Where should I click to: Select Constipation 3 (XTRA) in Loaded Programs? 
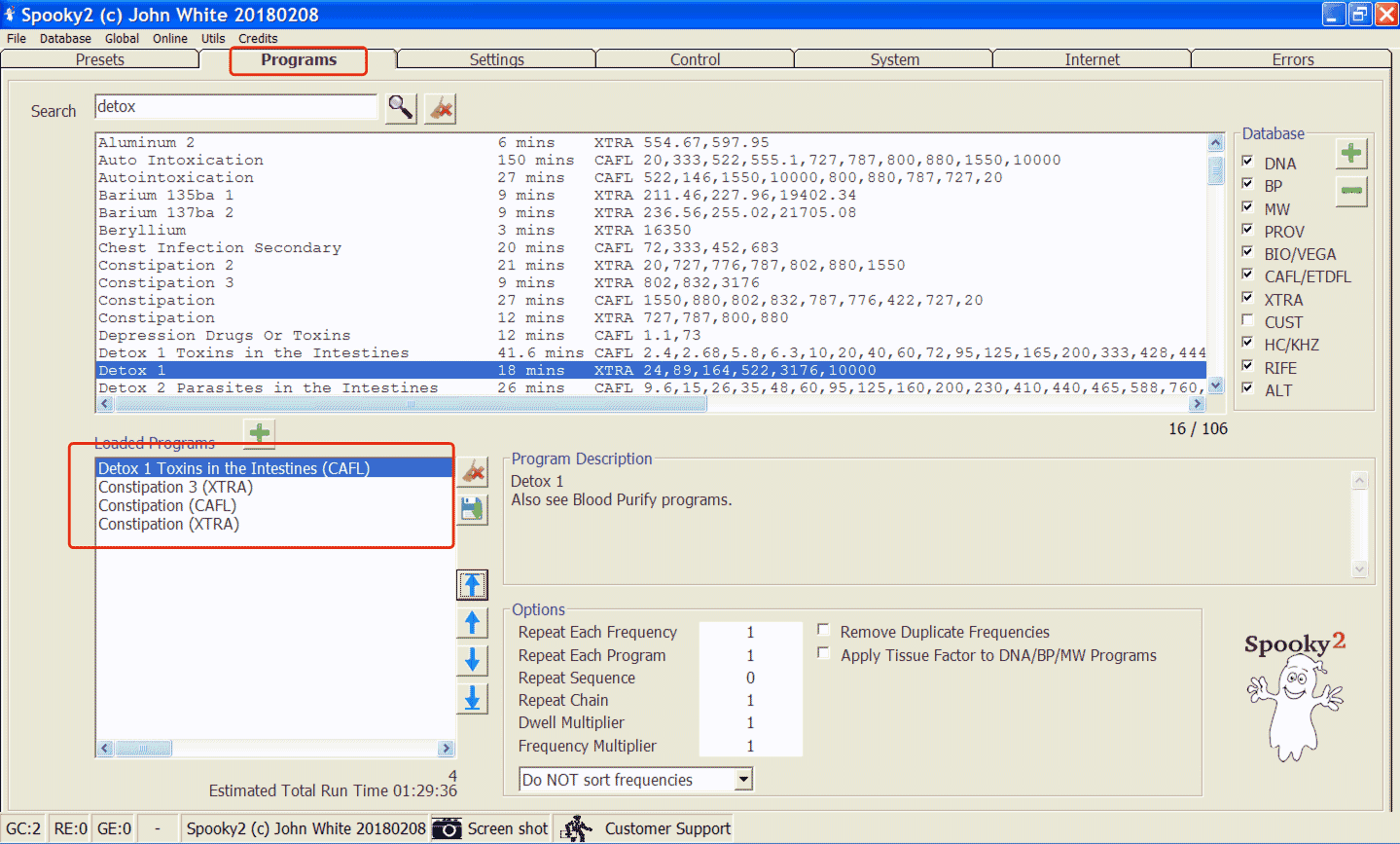click(x=275, y=487)
